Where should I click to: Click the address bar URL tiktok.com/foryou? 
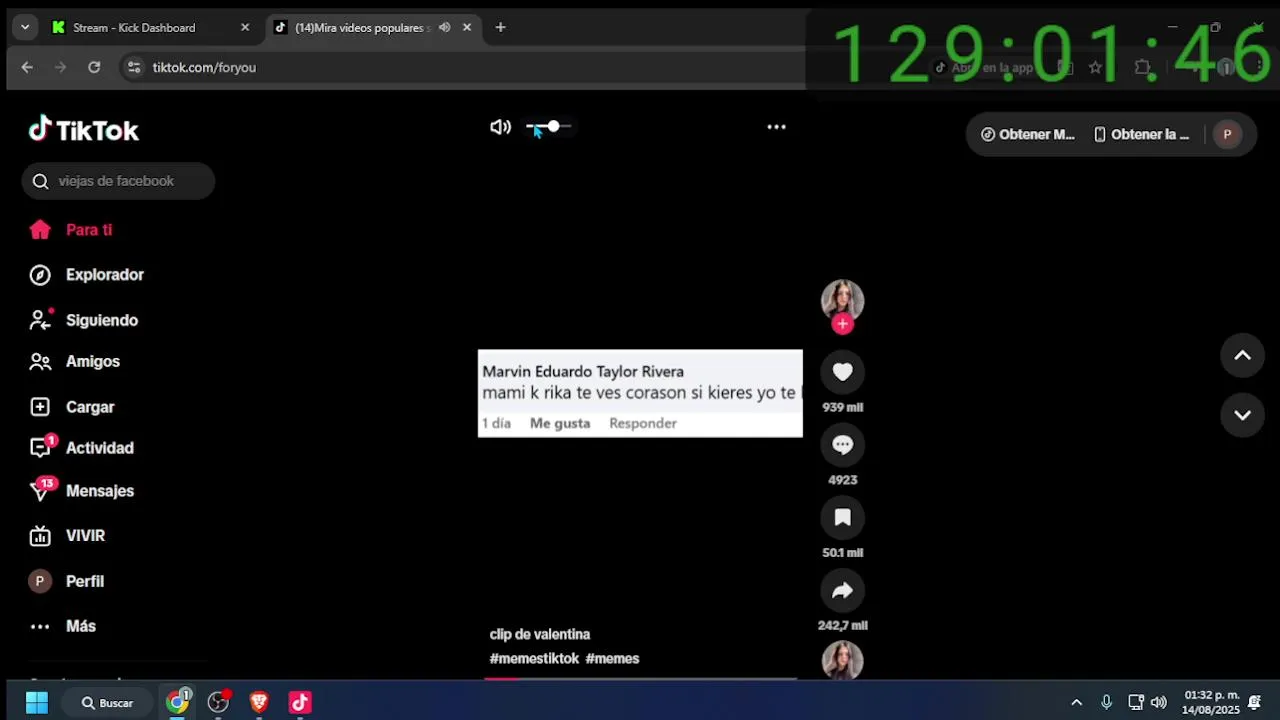(204, 67)
